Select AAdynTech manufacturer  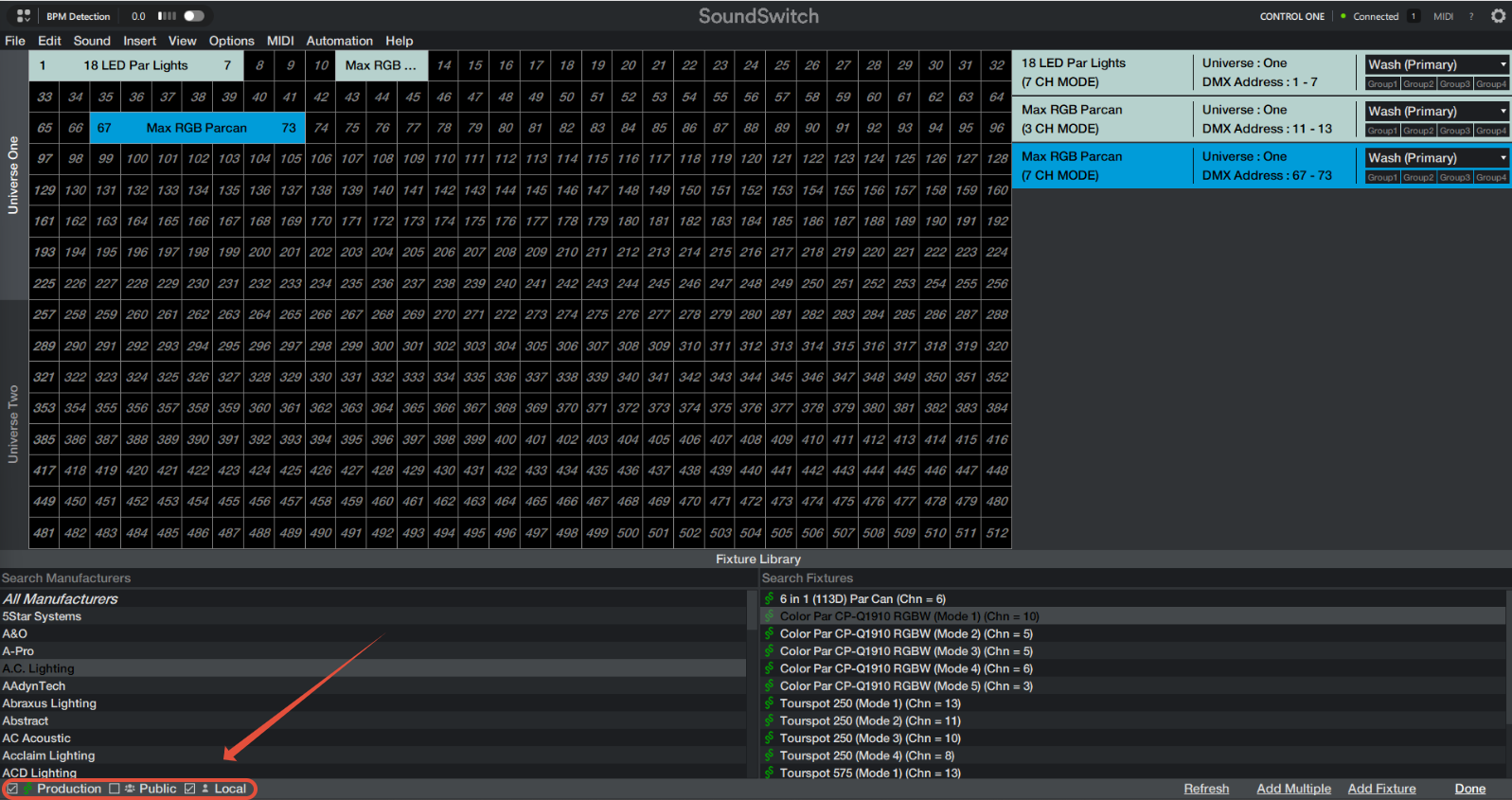click(x=373, y=686)
